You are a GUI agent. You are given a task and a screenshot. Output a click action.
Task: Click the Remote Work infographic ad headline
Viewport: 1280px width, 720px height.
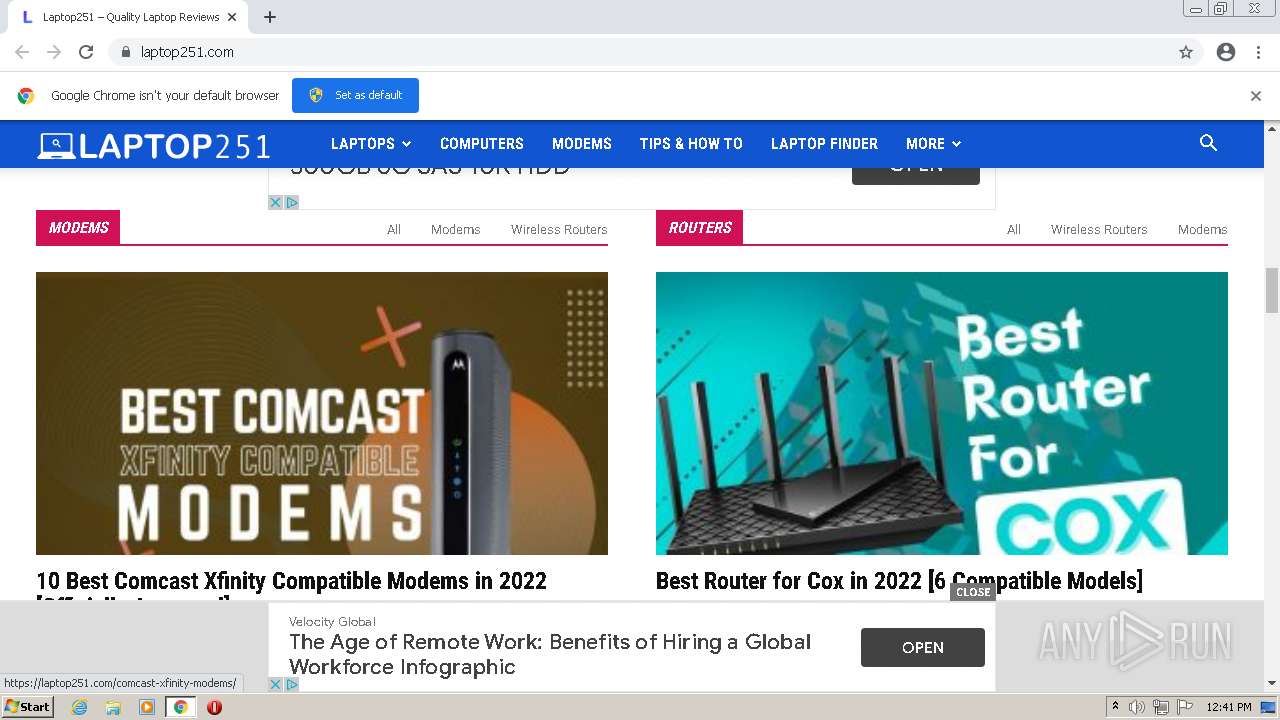(x=550, y=654)
